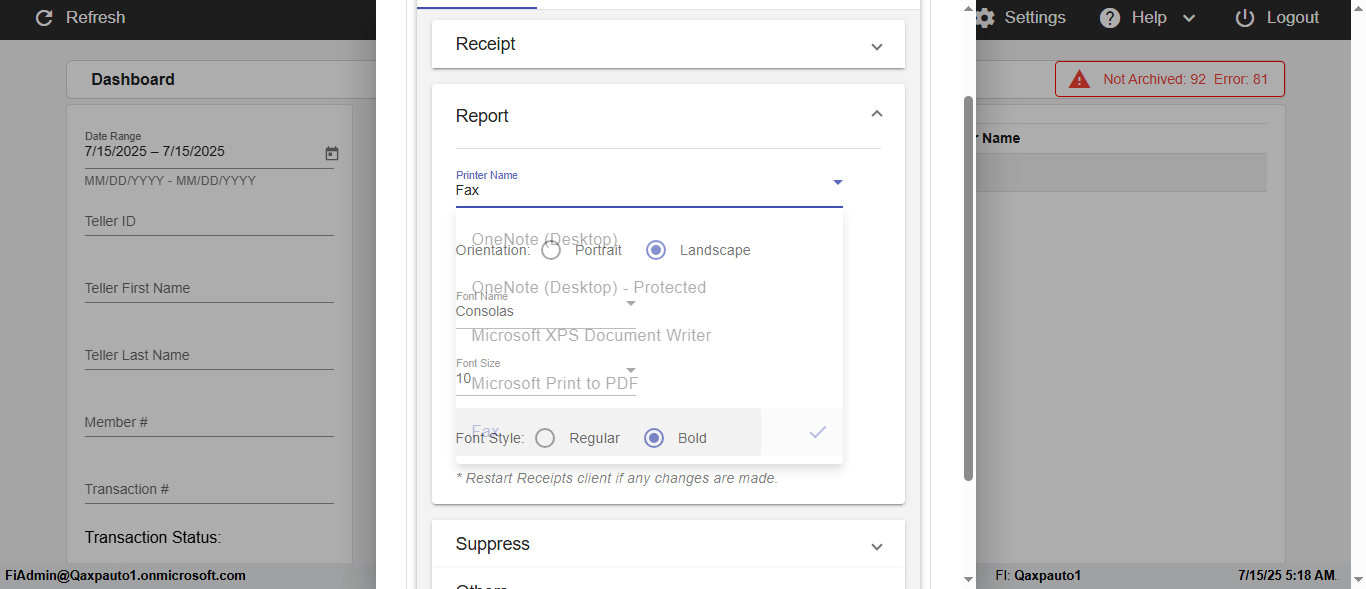This screenshot has height=589, width=1366.
Task: Click the Logout power icon
Action: point(1245,18)
